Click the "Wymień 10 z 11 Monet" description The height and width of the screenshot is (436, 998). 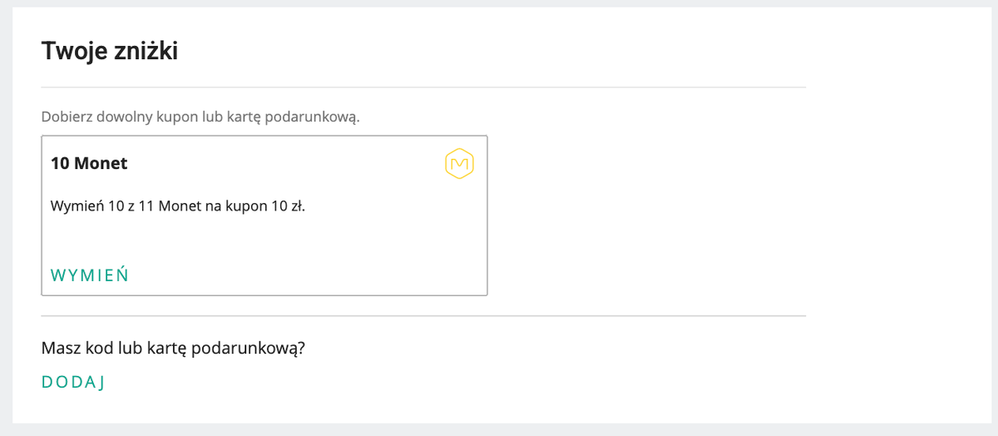click(x=177, y=207)
